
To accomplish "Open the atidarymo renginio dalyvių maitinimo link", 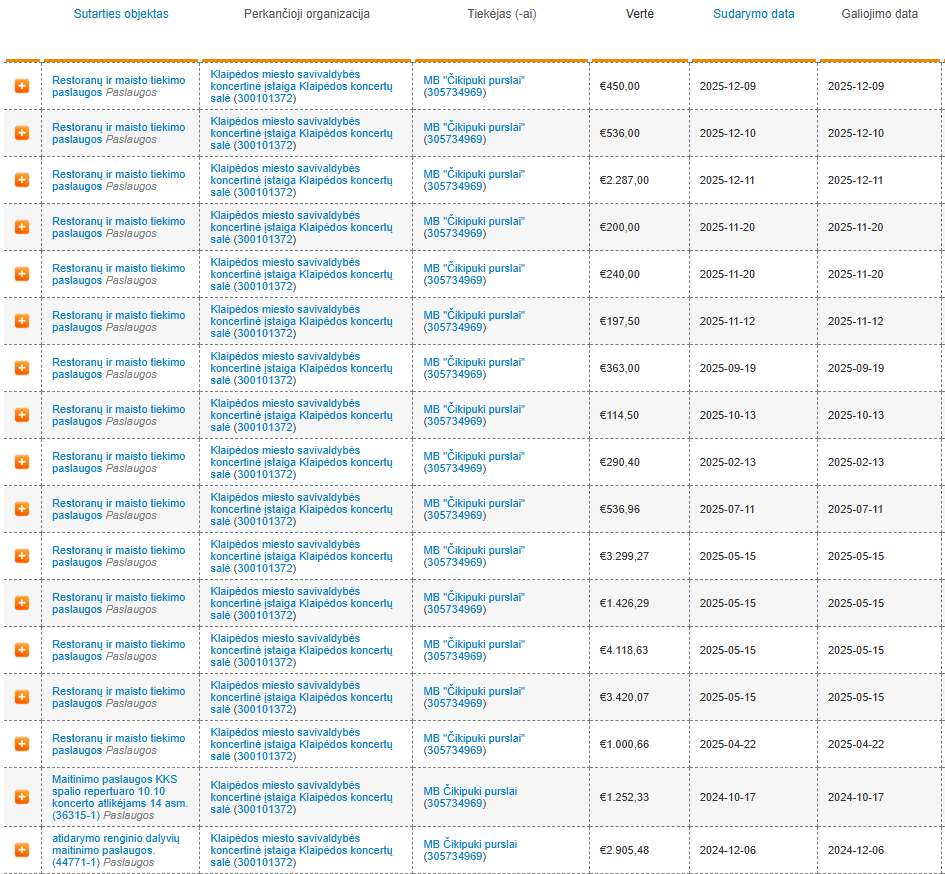I will pos(115,843).
